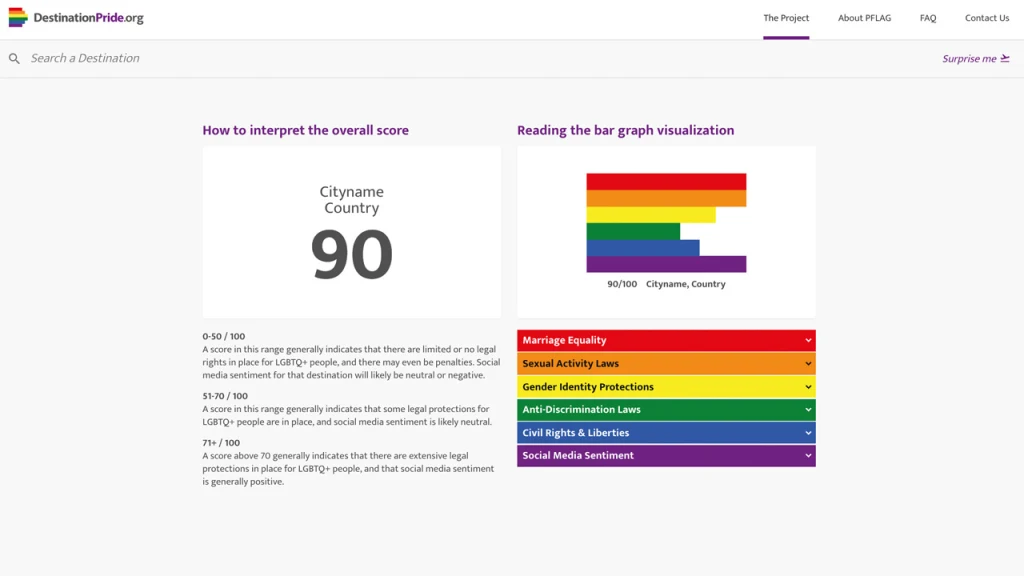Open the Anti-Discrimination Laws dropdown
1024x576 pixels.
[x=665, y=409]
